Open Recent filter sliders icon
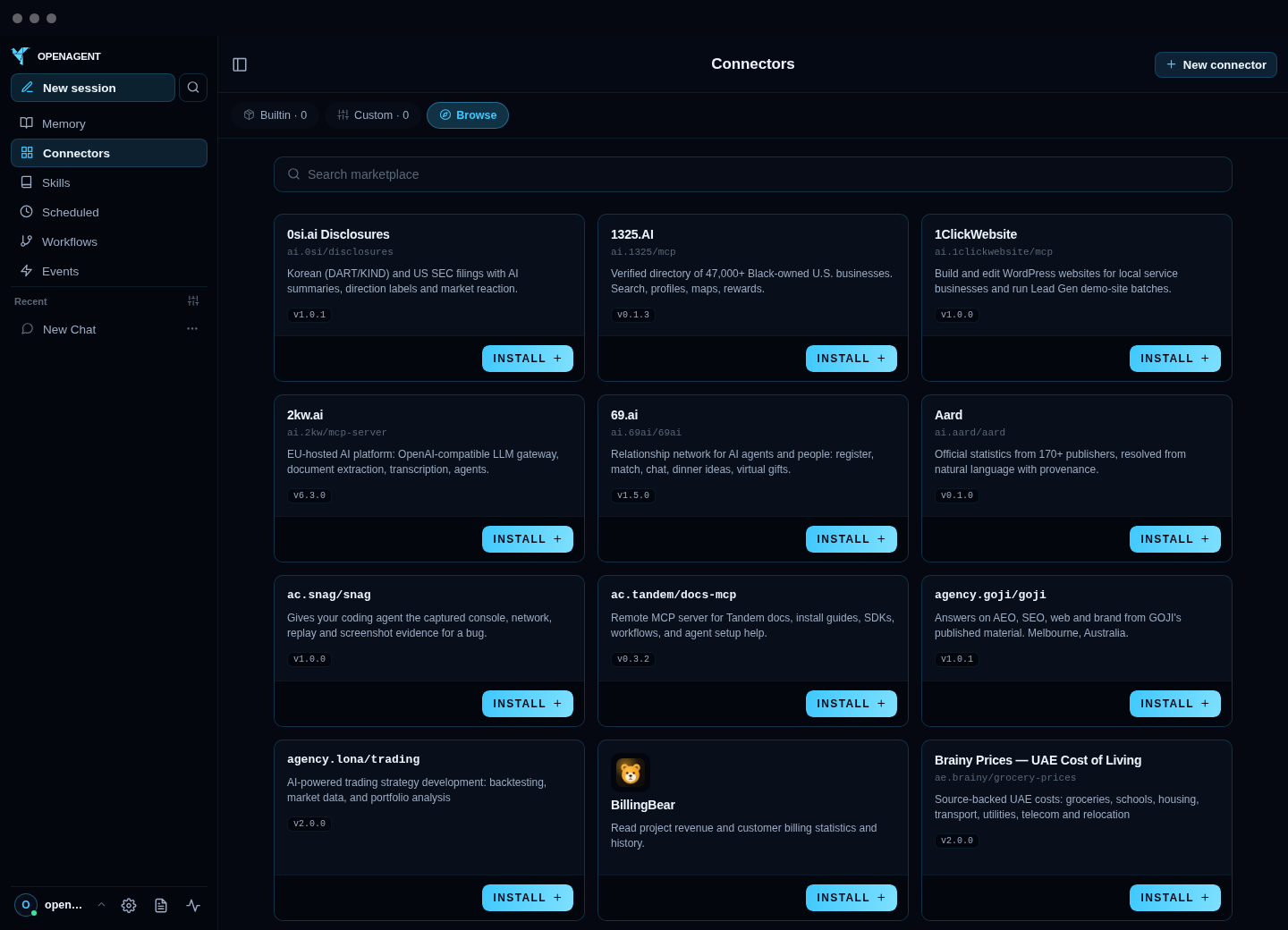Screen dimensions: 1288x930 tap(193, 301)
